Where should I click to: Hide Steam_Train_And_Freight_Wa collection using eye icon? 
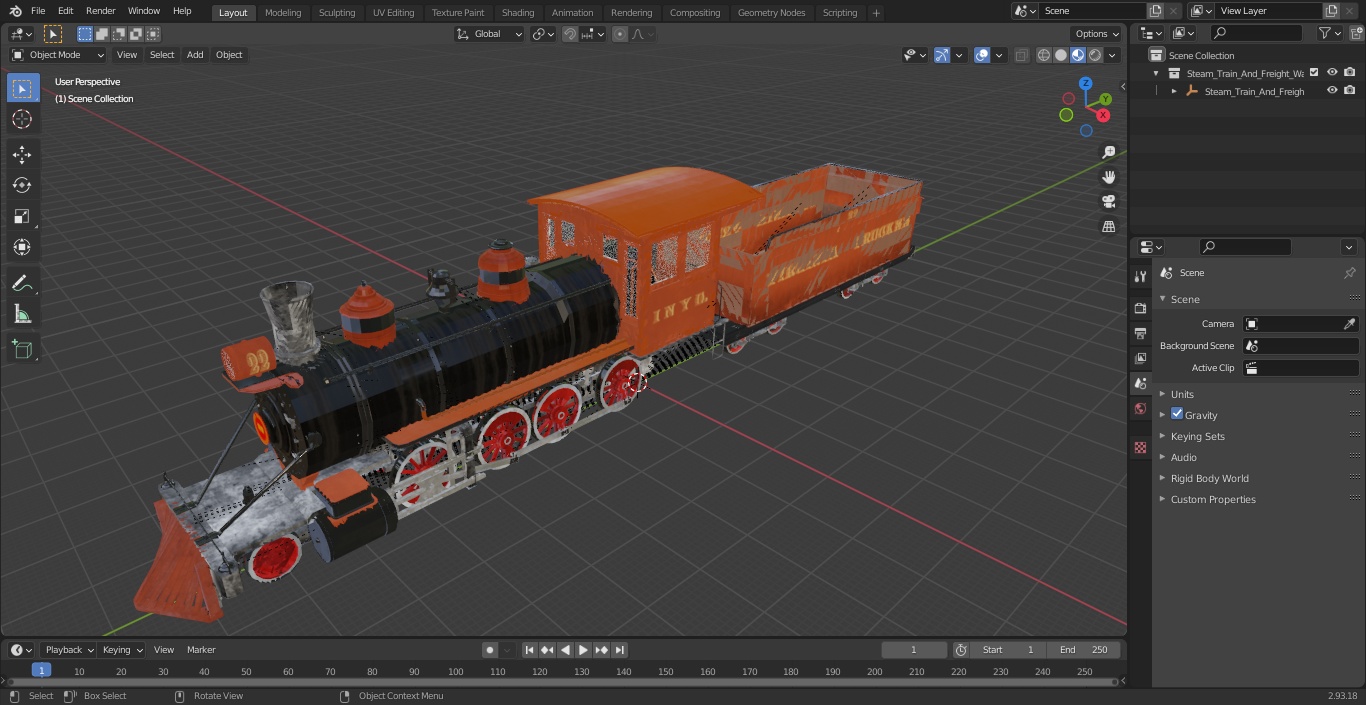(1332, 72)
